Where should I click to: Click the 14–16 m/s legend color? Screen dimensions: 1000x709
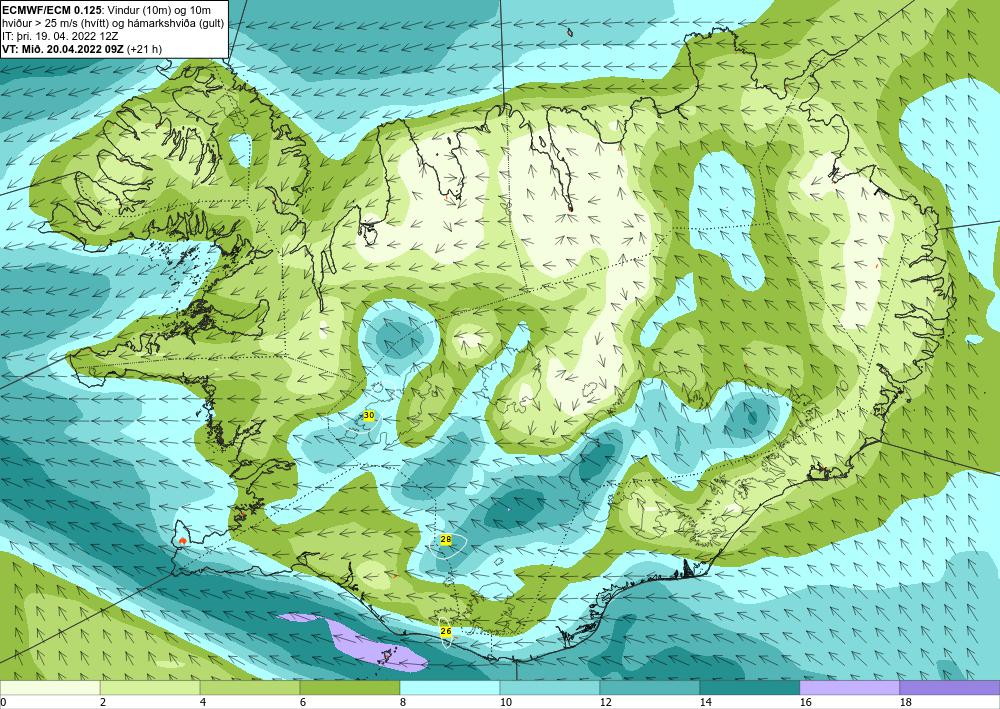coord(750,687)
